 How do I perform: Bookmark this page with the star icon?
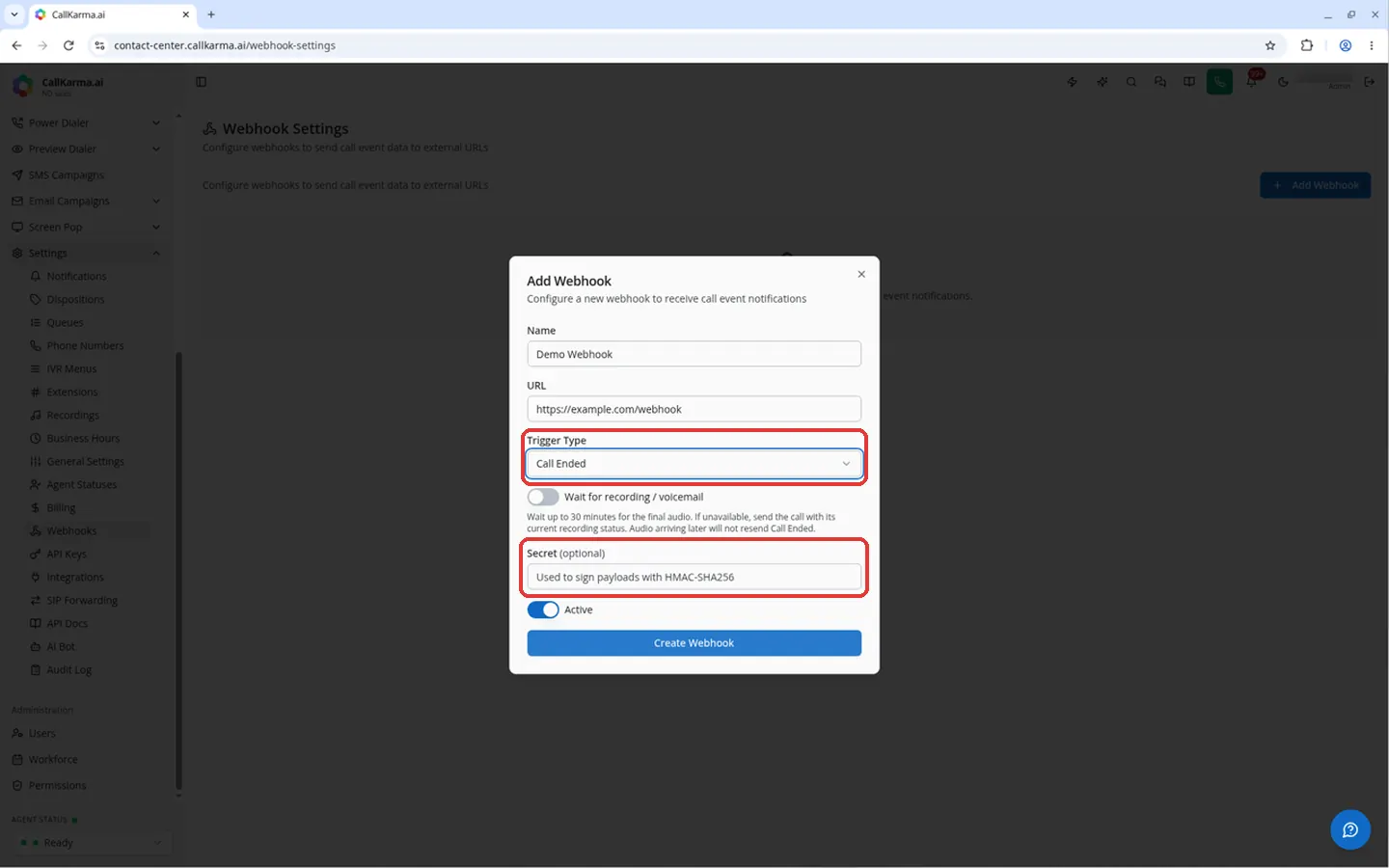(x=1270, y=45)
